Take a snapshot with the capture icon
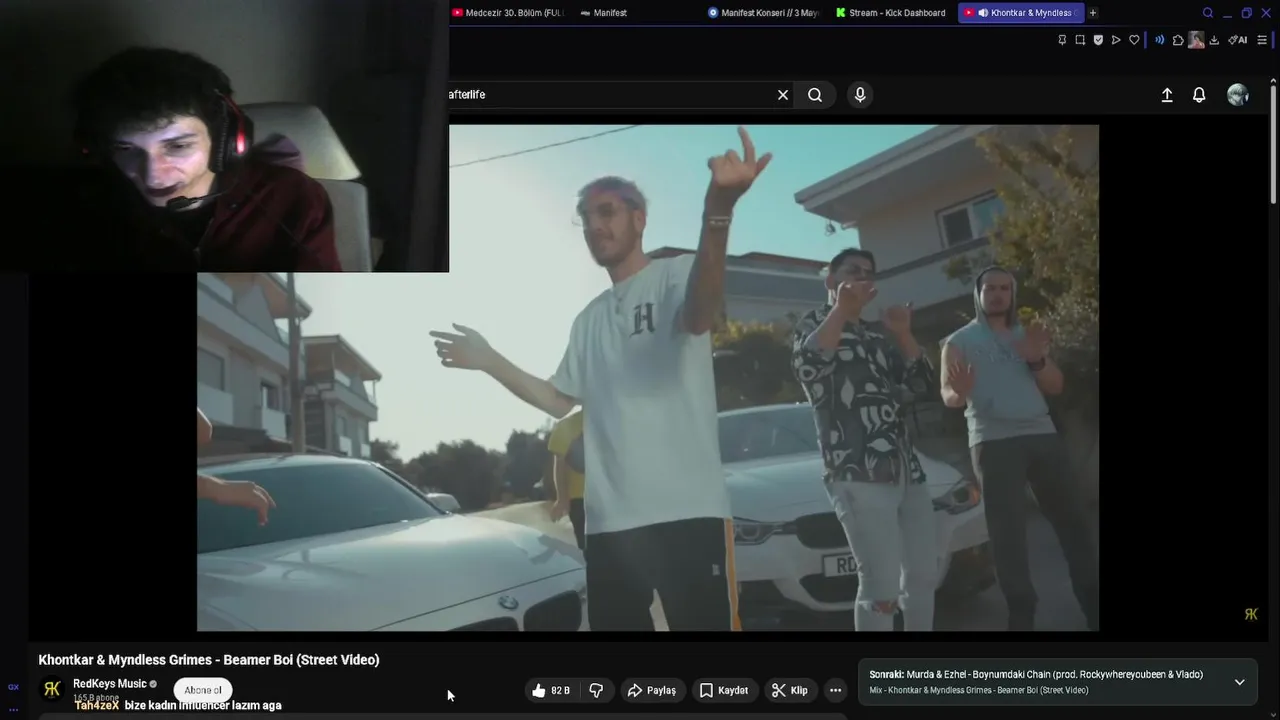 (1080, 40)
